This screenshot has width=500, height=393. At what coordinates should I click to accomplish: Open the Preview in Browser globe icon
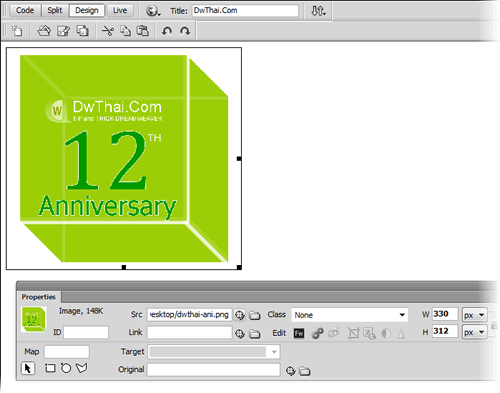(153, 11)
